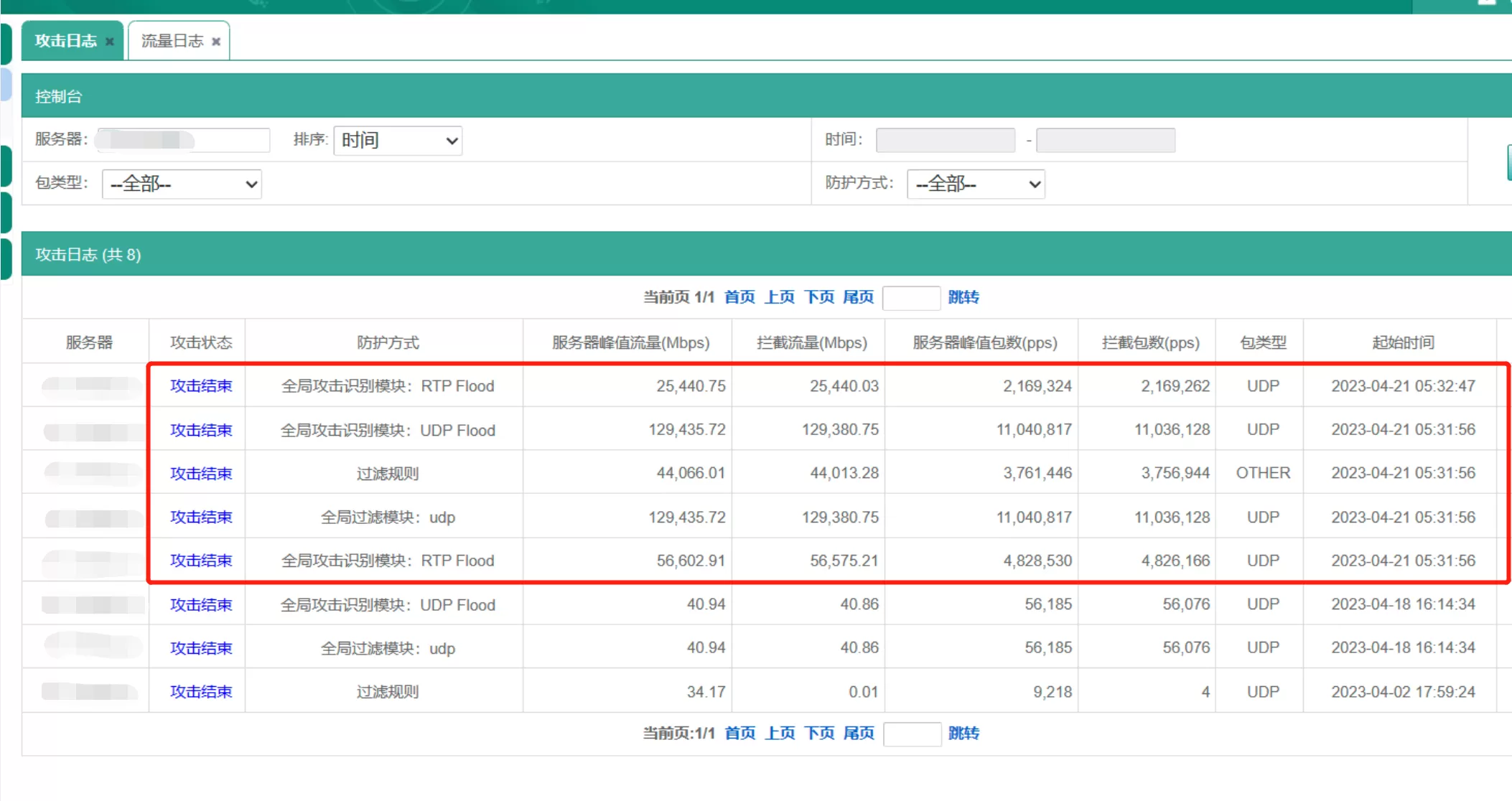The width and height of the screenshot is (1512, 801).
Task: Click the start time input field
Action: coord(946,140)
